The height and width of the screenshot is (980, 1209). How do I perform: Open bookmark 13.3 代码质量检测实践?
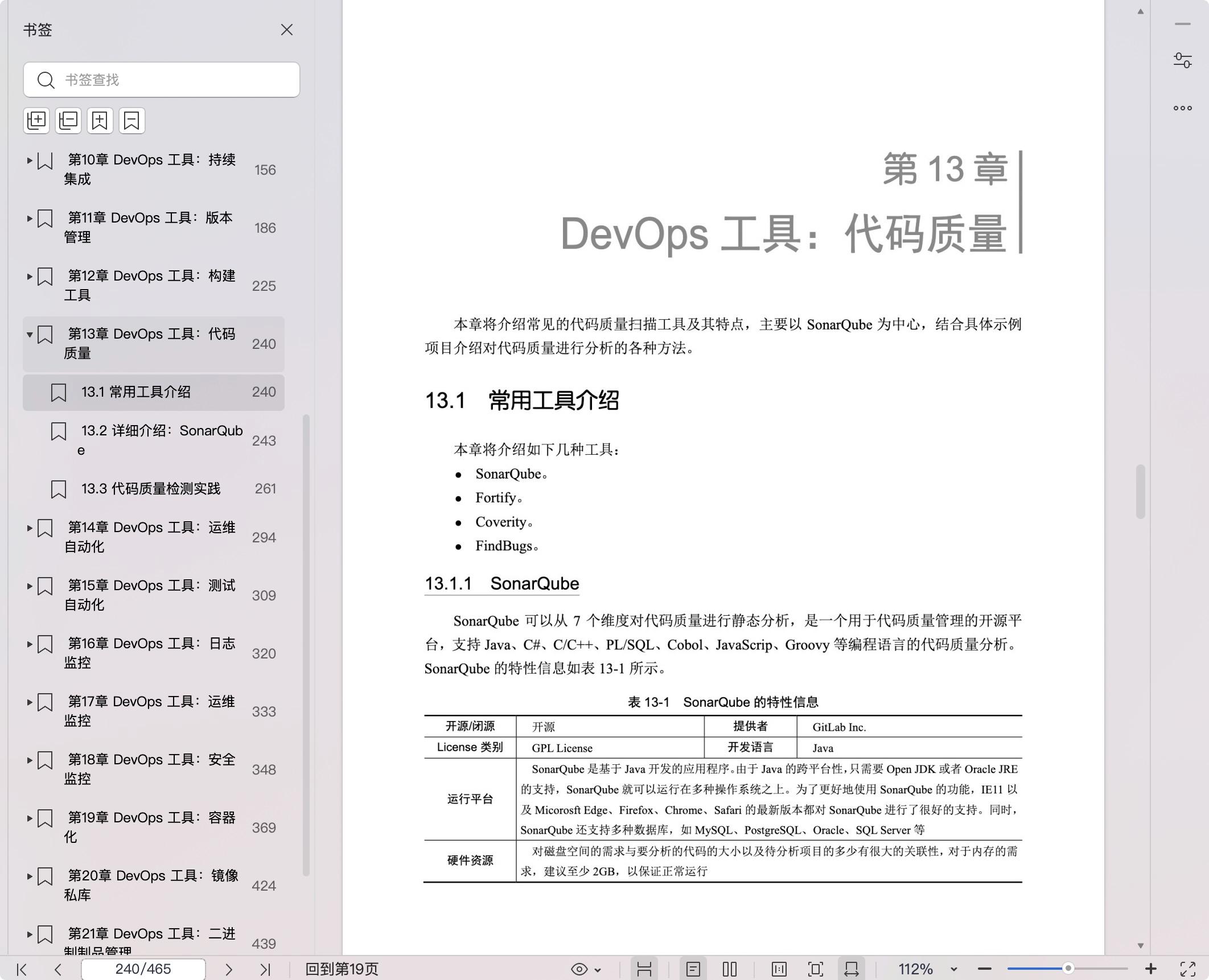(x=154, y=489)
